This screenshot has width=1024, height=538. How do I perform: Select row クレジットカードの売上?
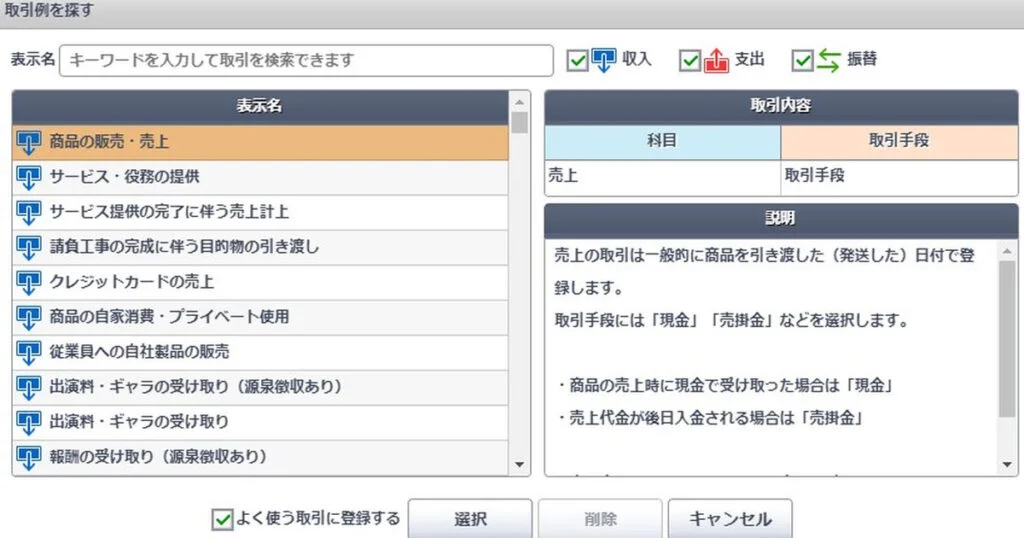pos(260,282)
